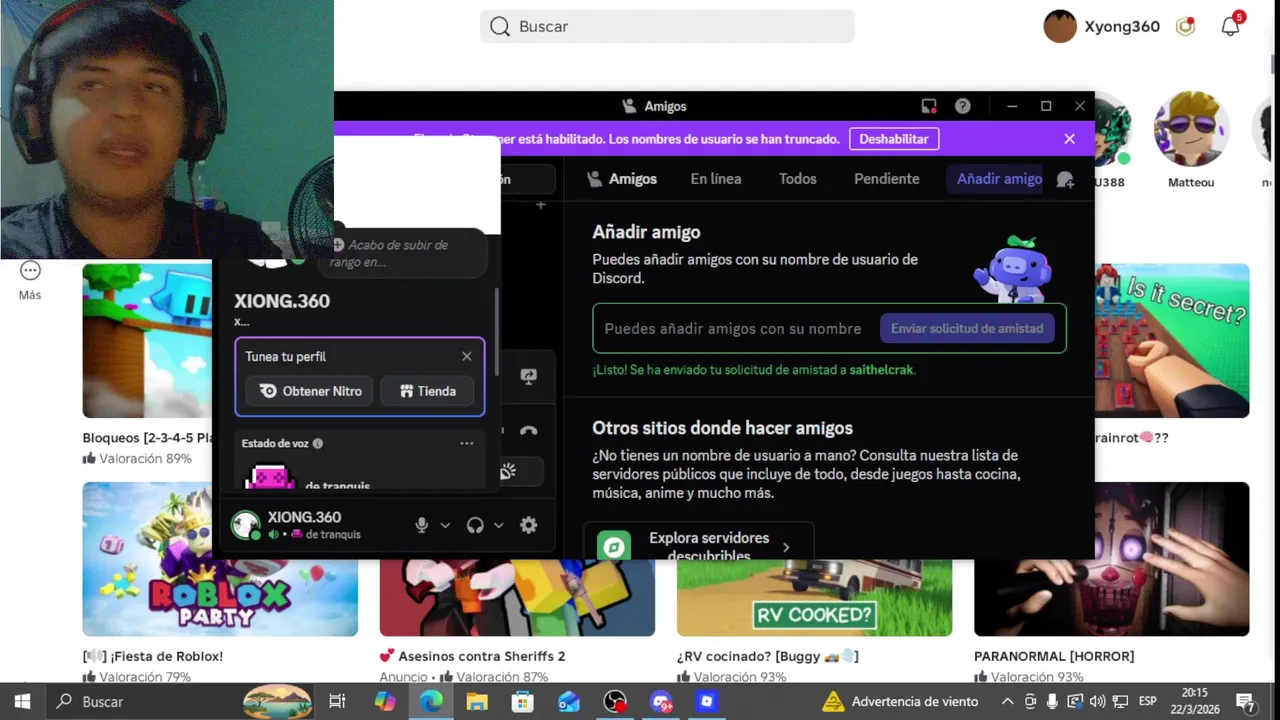
Task: Deafen audio with the headphones icon
Action: 475,525
